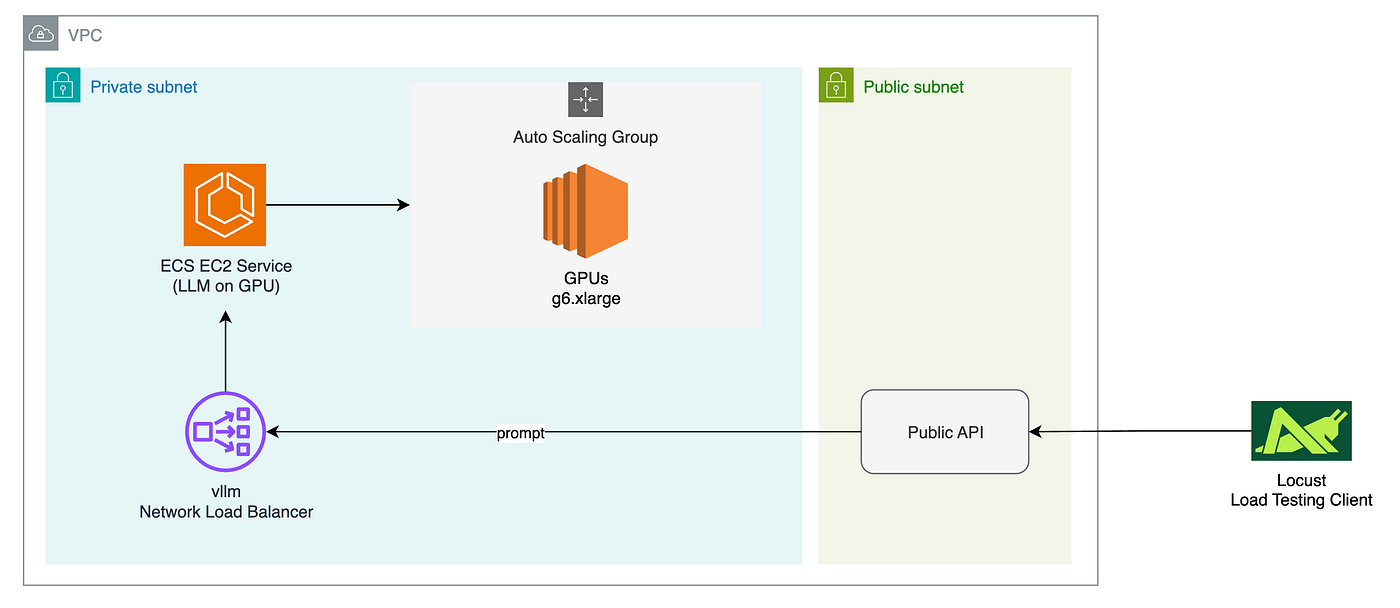Click the Public API box
The width and height of the screenshot is (1400, 608).
coord(945,432)
